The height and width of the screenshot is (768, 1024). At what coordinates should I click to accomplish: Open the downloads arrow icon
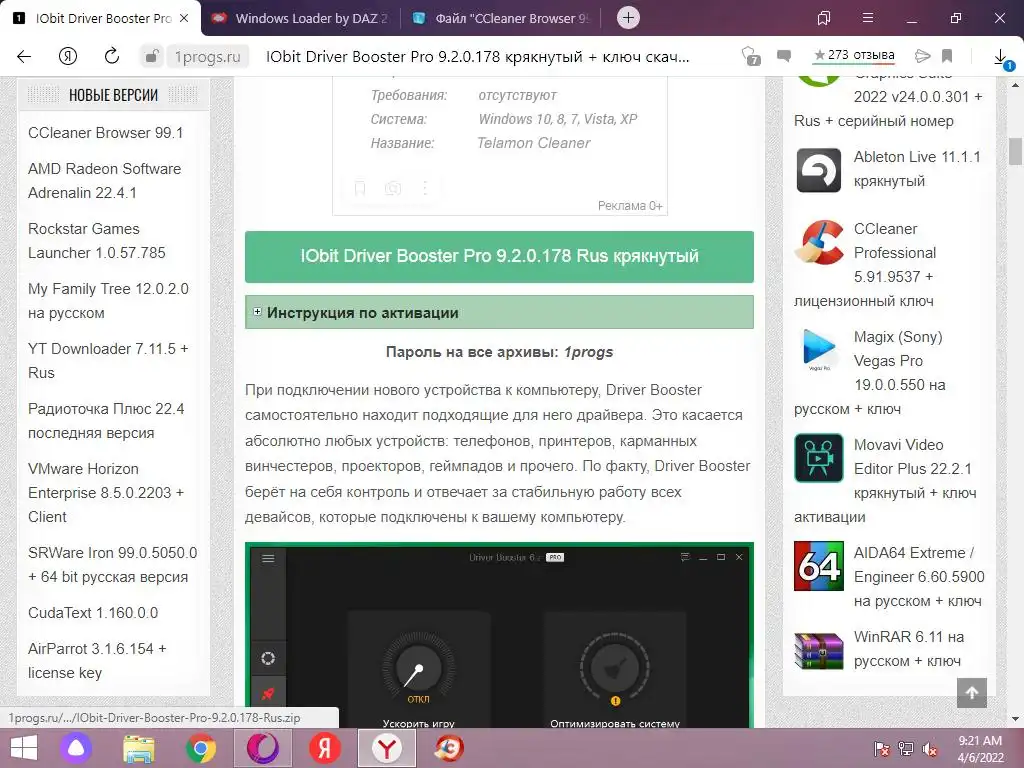pyautogui.click(x=1000, y=57)
